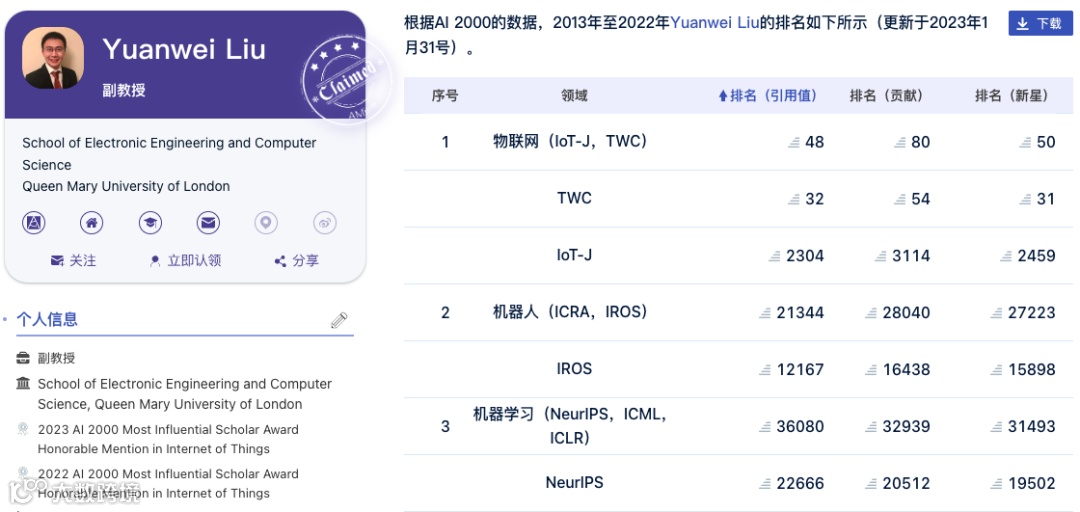Download the ranking data with 下载 button
Image resolution: width=1080 pixels, height=512 pixels.
[x=1040, y=23]
